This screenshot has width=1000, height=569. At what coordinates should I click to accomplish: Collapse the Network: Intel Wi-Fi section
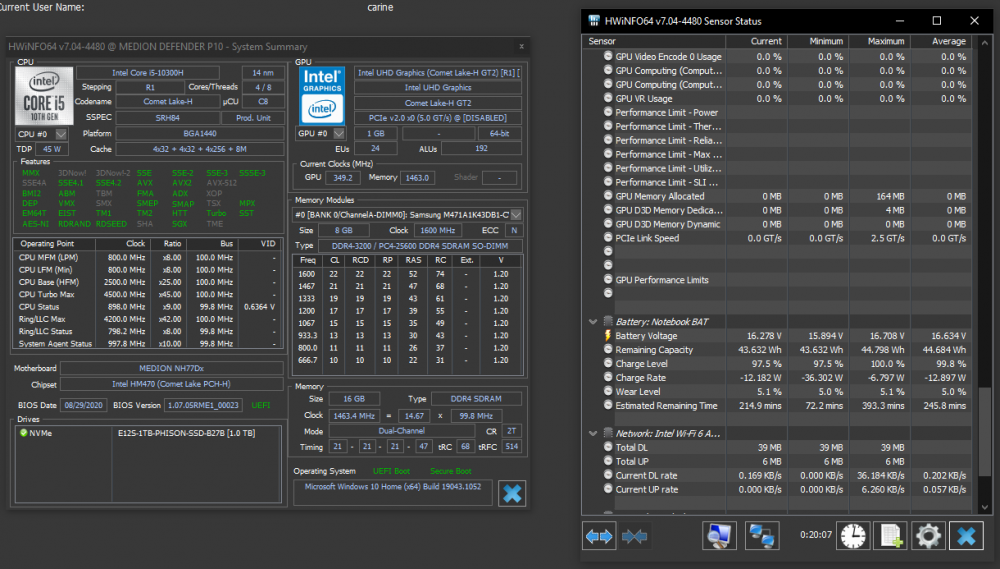594,433
